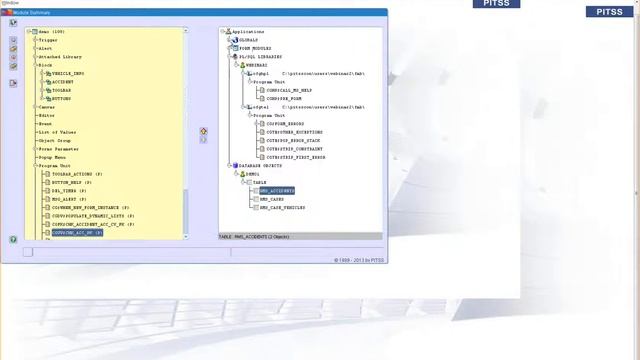The image size is (640, 360).
Task: Select the BUTTONS block icon
Action: click(x=48, y=99)
